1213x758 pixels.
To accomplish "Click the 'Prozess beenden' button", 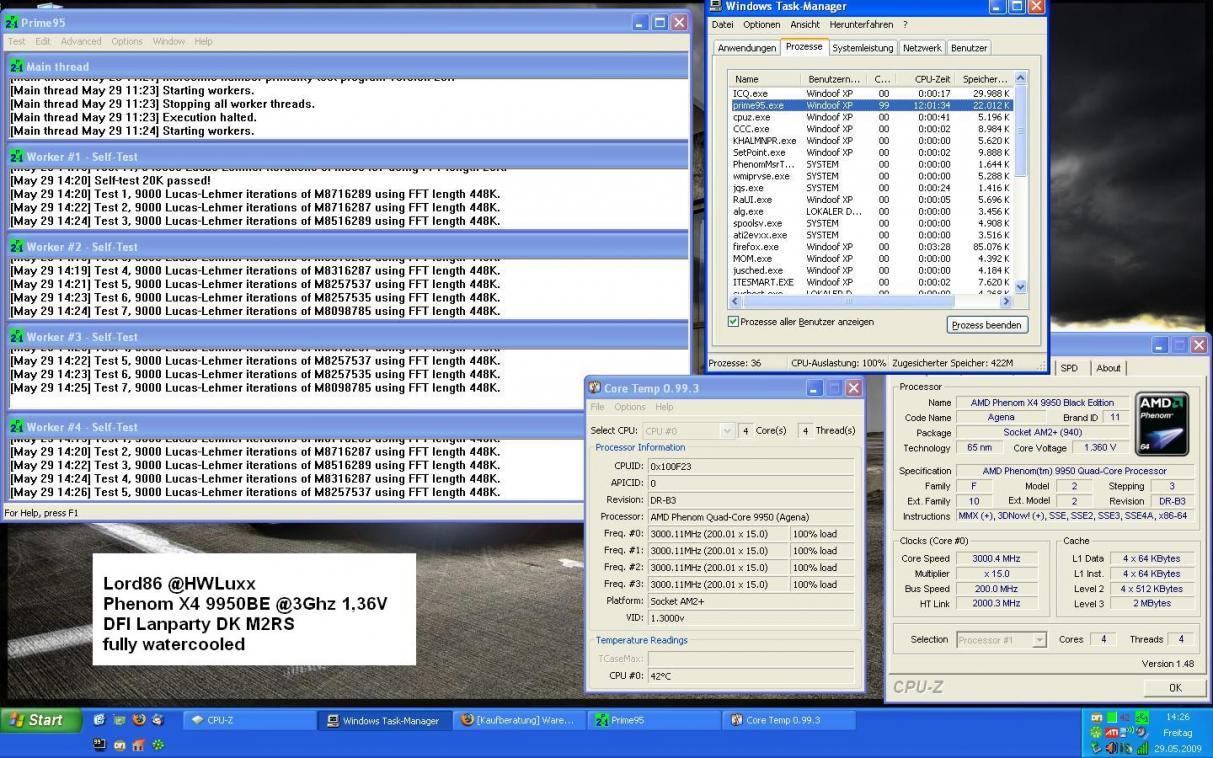I will pos(987,325).
